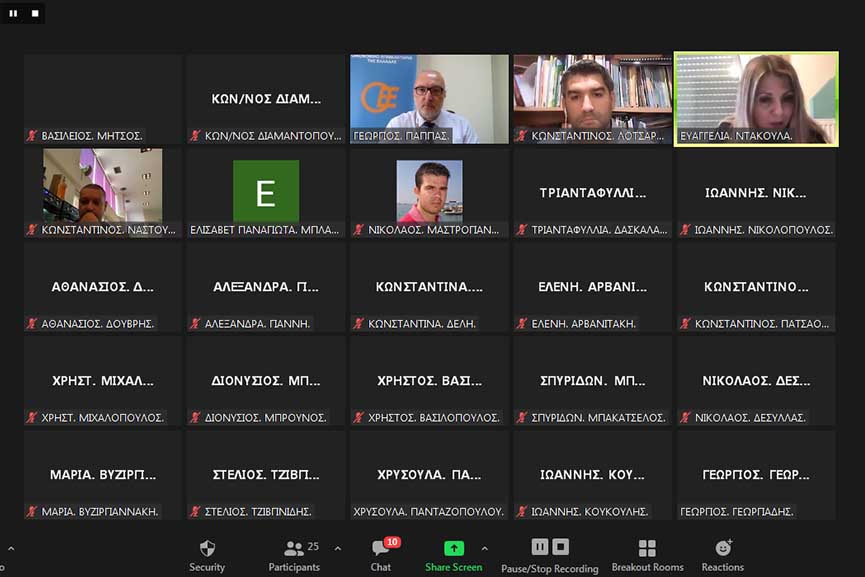
Task: Click muted mic icon of ΚΩΝ/ΝΟΣ ΔΙΑΜΑΝΤΟΠΟΥ
Action: pyautogui.click(x=195, y=135)
